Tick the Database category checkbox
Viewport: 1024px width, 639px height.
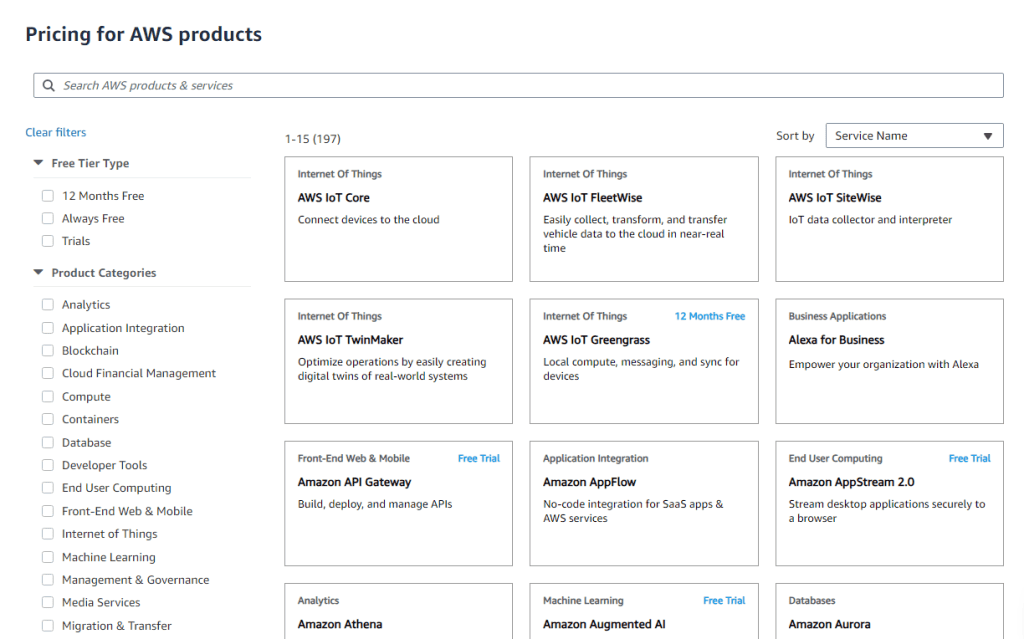48,442
